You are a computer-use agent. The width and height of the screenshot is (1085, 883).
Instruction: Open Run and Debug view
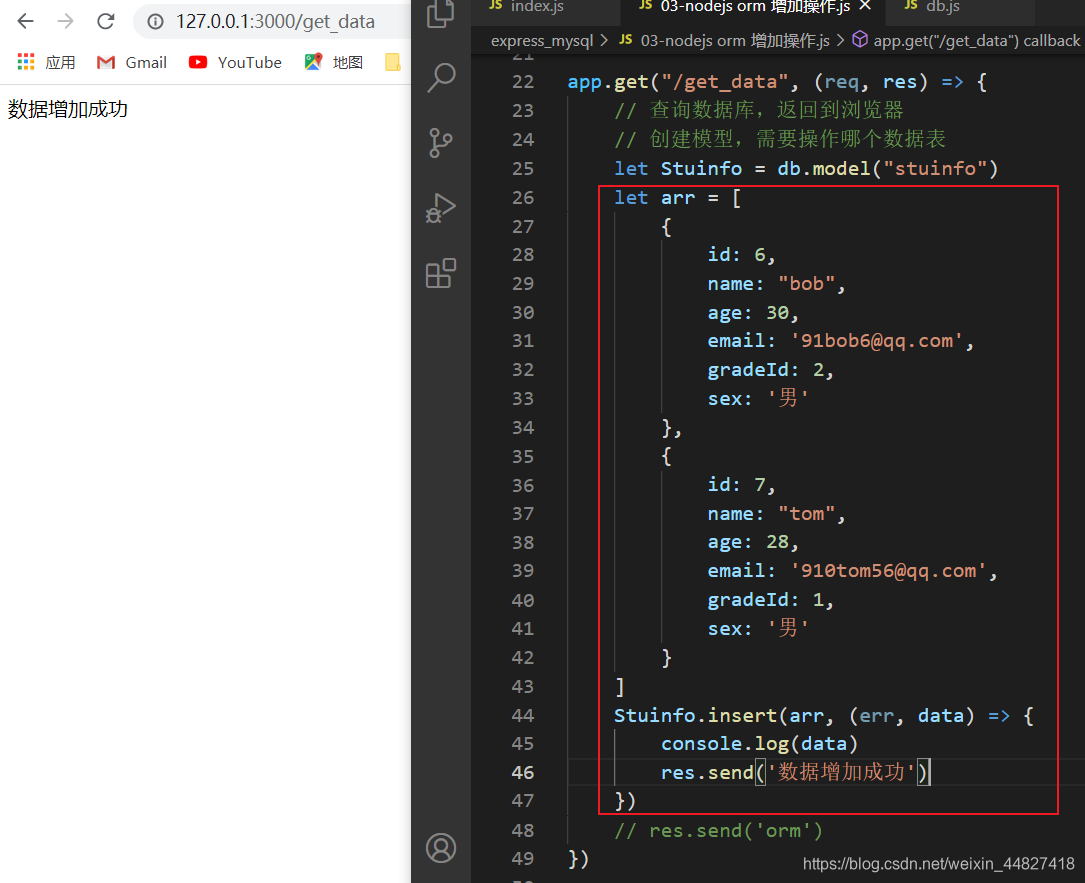click(441, 208)
